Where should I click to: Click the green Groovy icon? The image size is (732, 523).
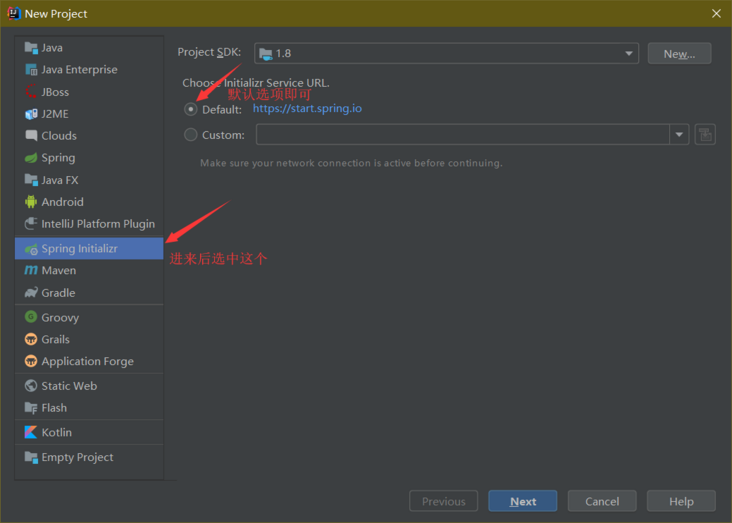pyautogui.click(x=31, y=317)
